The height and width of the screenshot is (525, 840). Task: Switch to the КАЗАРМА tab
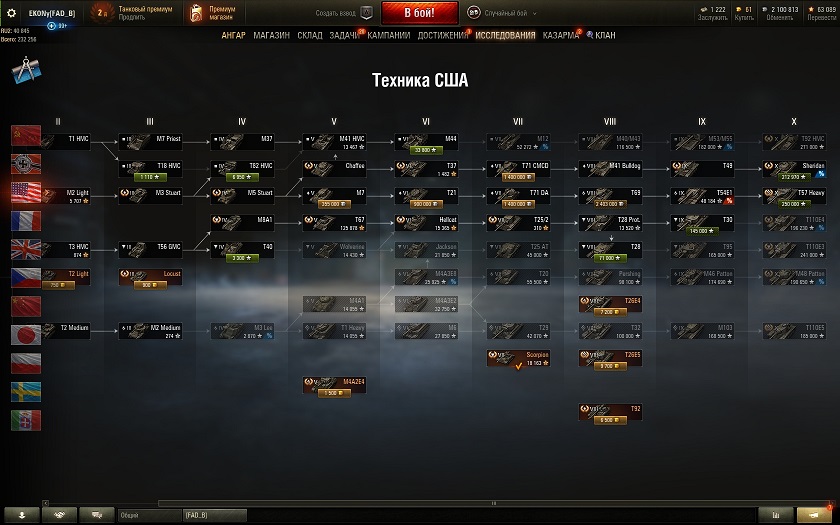pyautogui.click(x=560, y=35)
